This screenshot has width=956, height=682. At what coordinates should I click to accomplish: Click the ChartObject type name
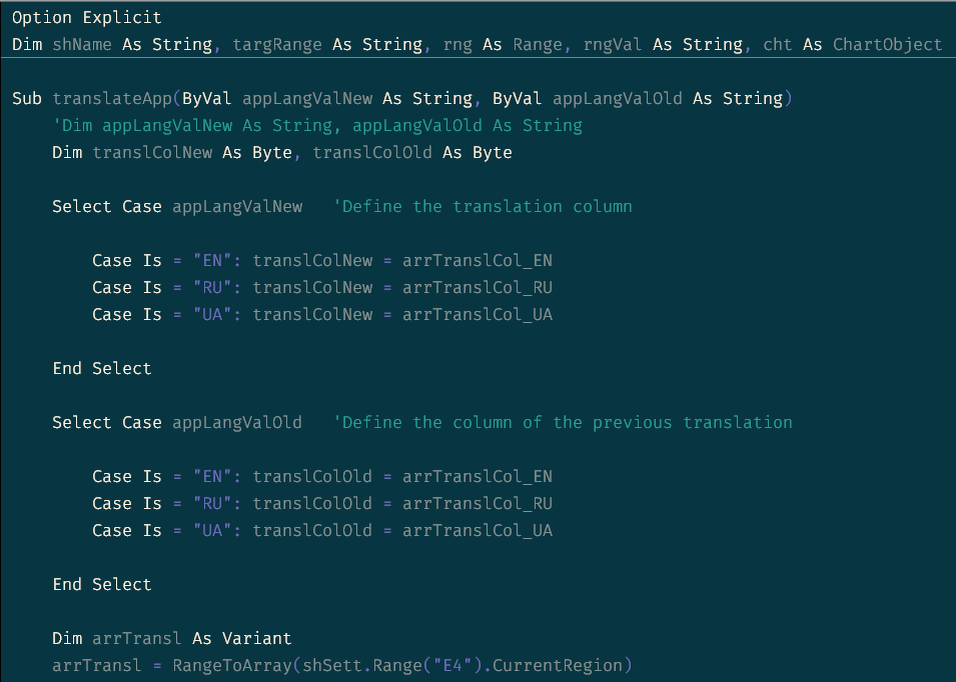[887, 44]
